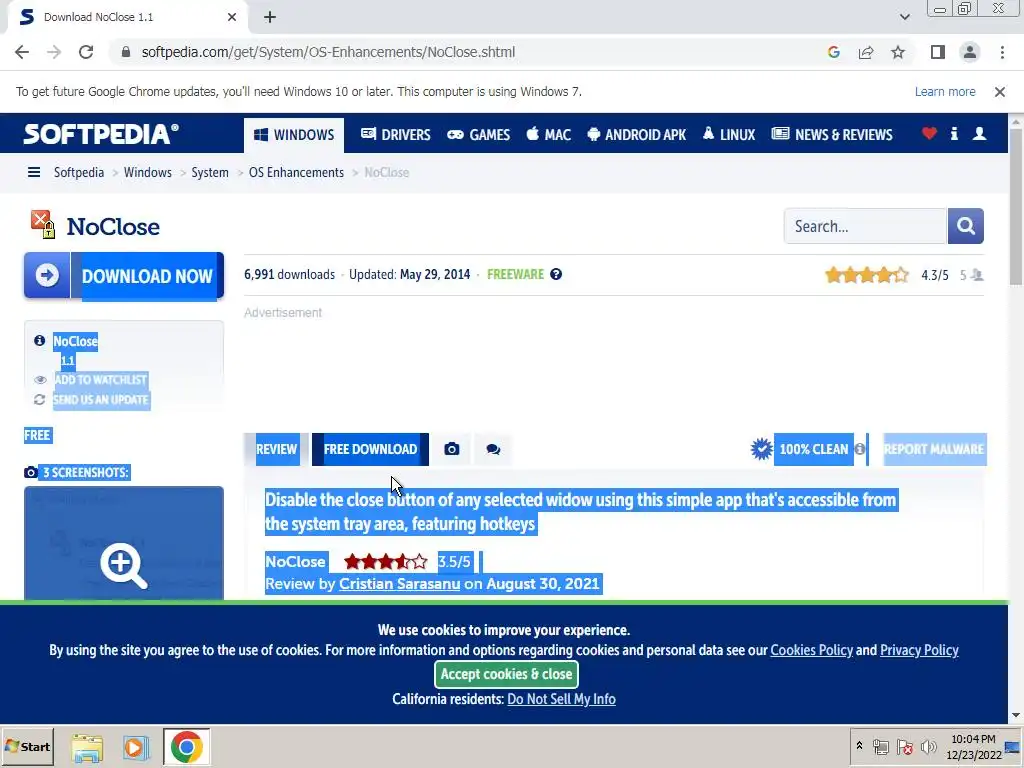
Task: Click Send us an update
Action: (x=101, y=400)
